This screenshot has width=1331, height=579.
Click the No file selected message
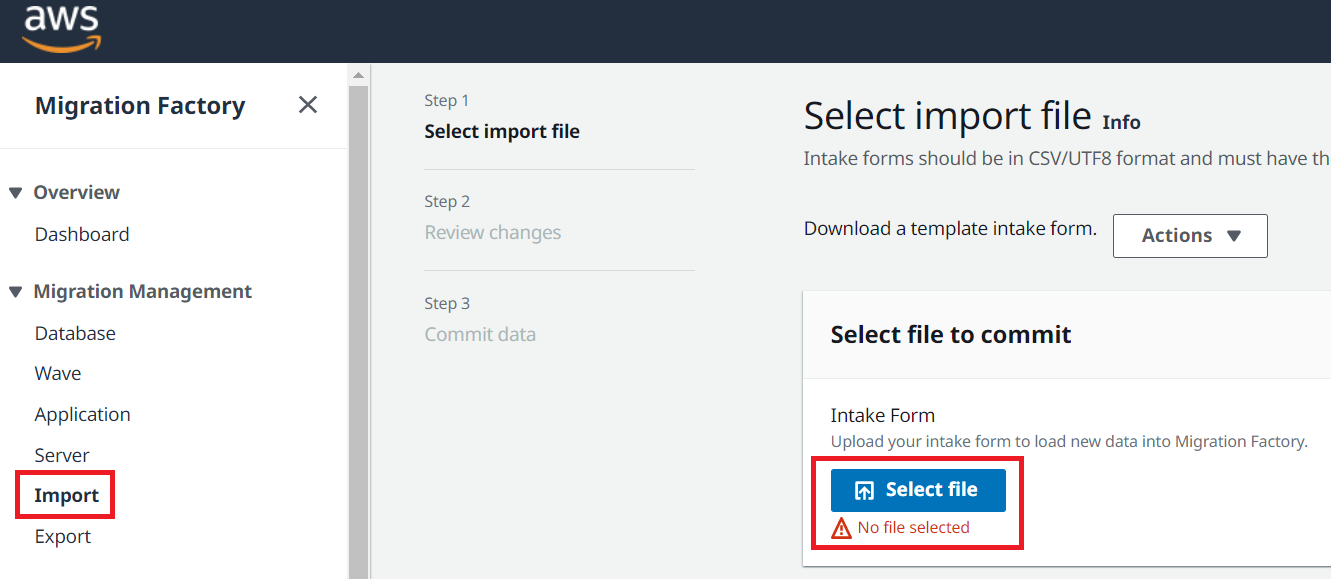click(x=913, y=528)
